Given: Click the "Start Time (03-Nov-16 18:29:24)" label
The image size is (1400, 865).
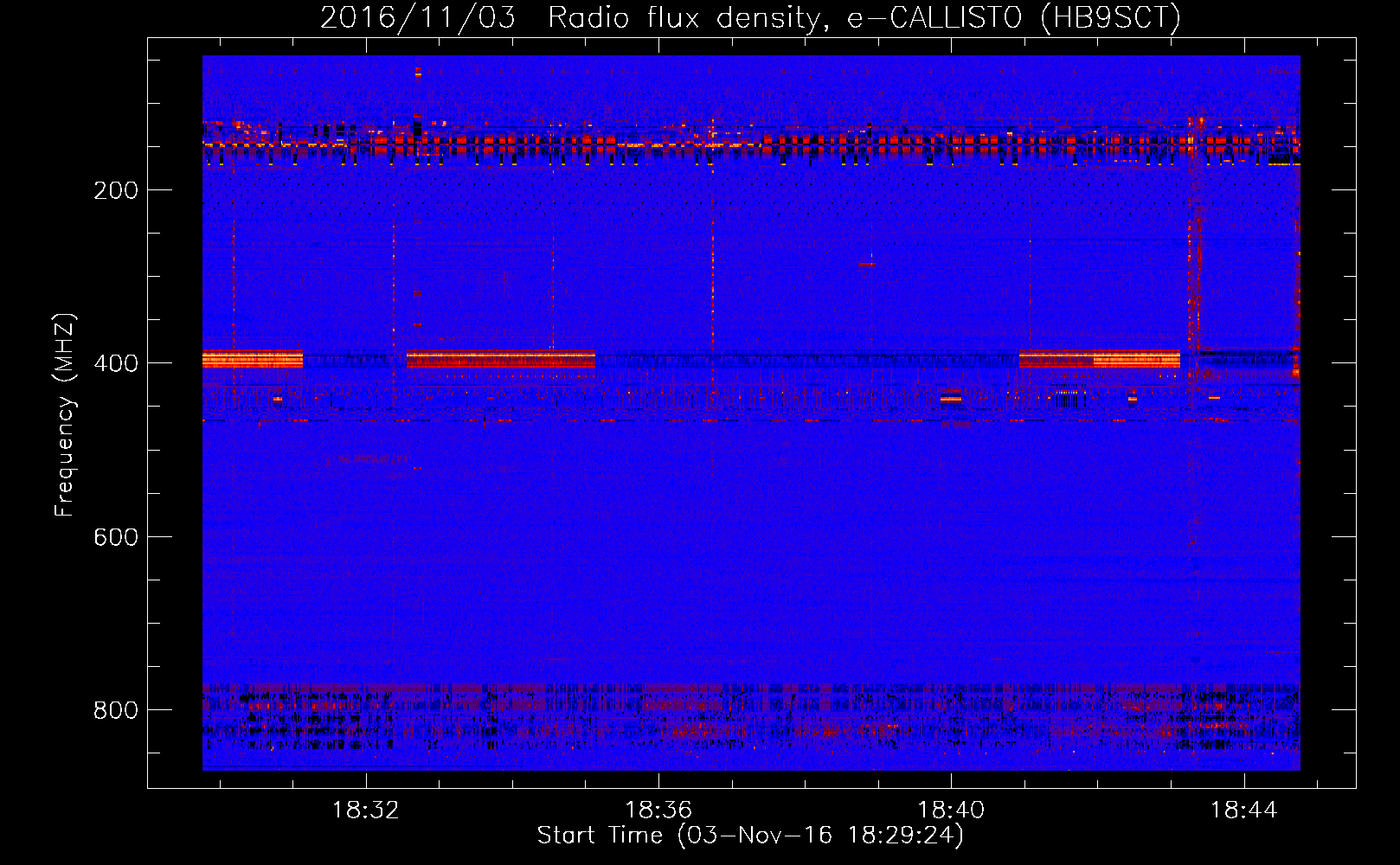Looking at the screenshot, I should coord(750,836).
